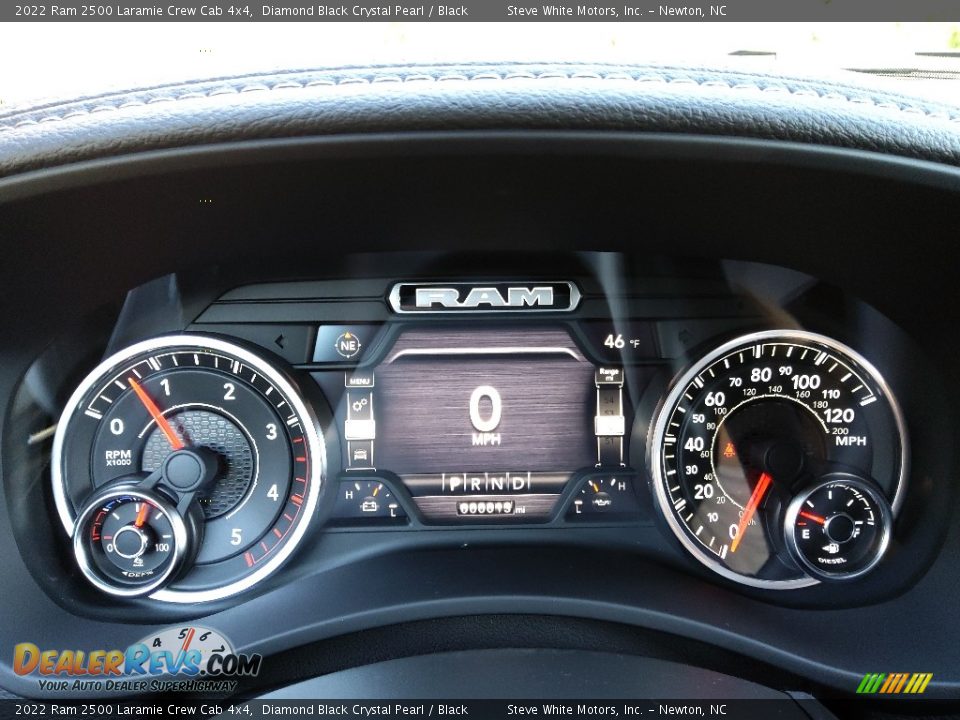Click the fuel pump icon above DIESEL
This screenshot has height=720, width=960.
(x=830, y=547)
